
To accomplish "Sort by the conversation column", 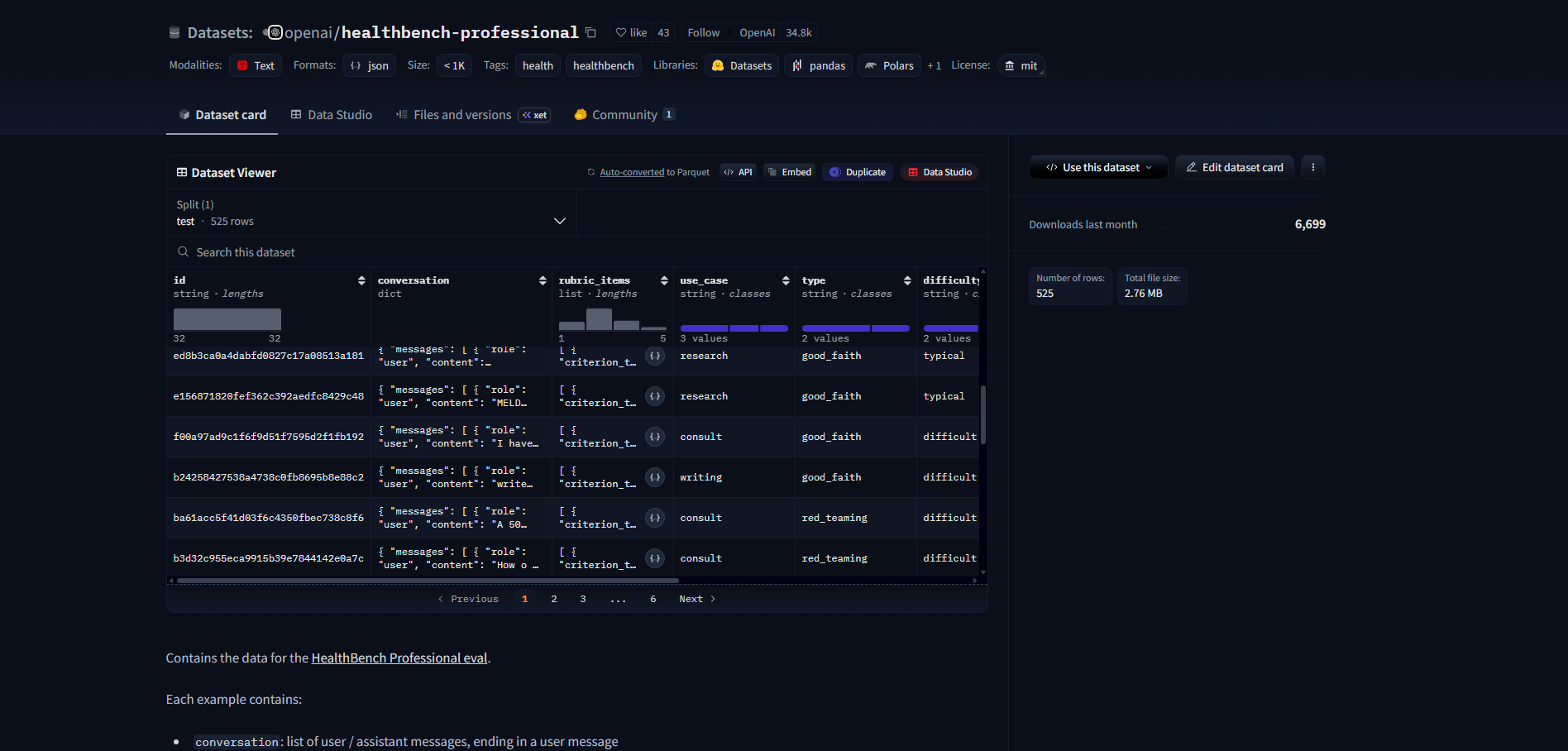I will pyautogui.click(x=543, y=280).
